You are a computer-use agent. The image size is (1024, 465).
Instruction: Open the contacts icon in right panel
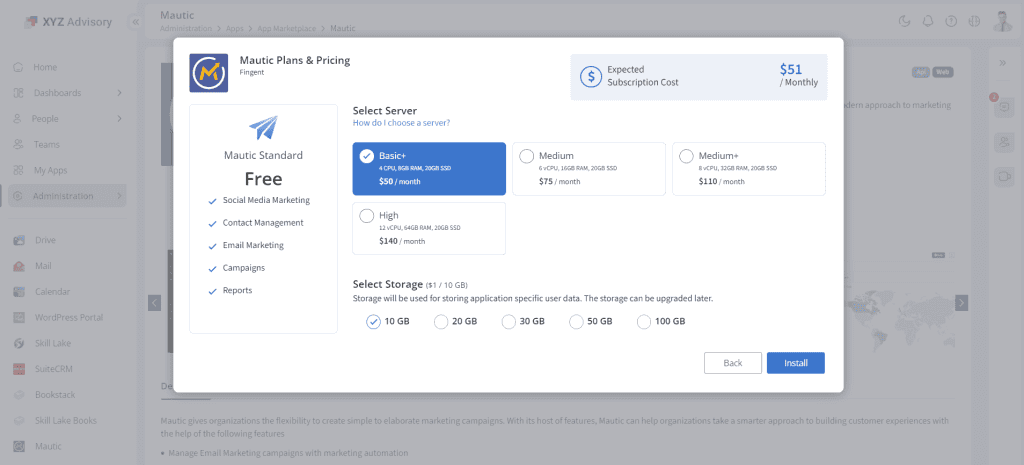pyautogui.click(x=1003, y=142)
